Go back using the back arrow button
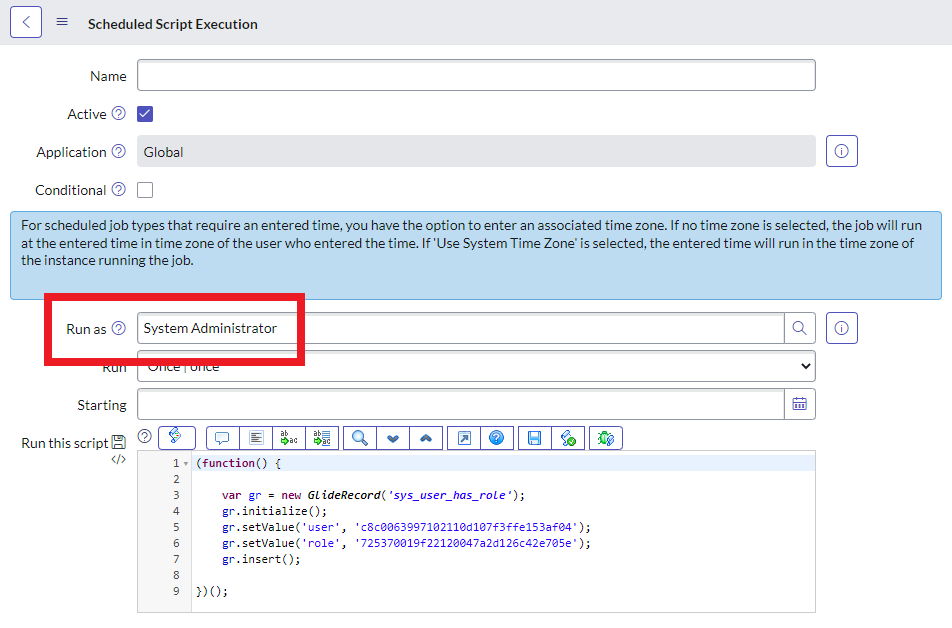Viewport: 952px width, 628px height. pos(26,22)
